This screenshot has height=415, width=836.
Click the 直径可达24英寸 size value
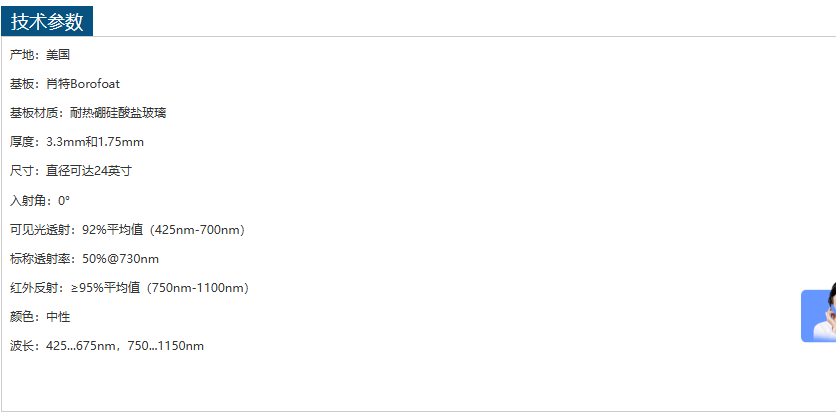coord(89,171)
